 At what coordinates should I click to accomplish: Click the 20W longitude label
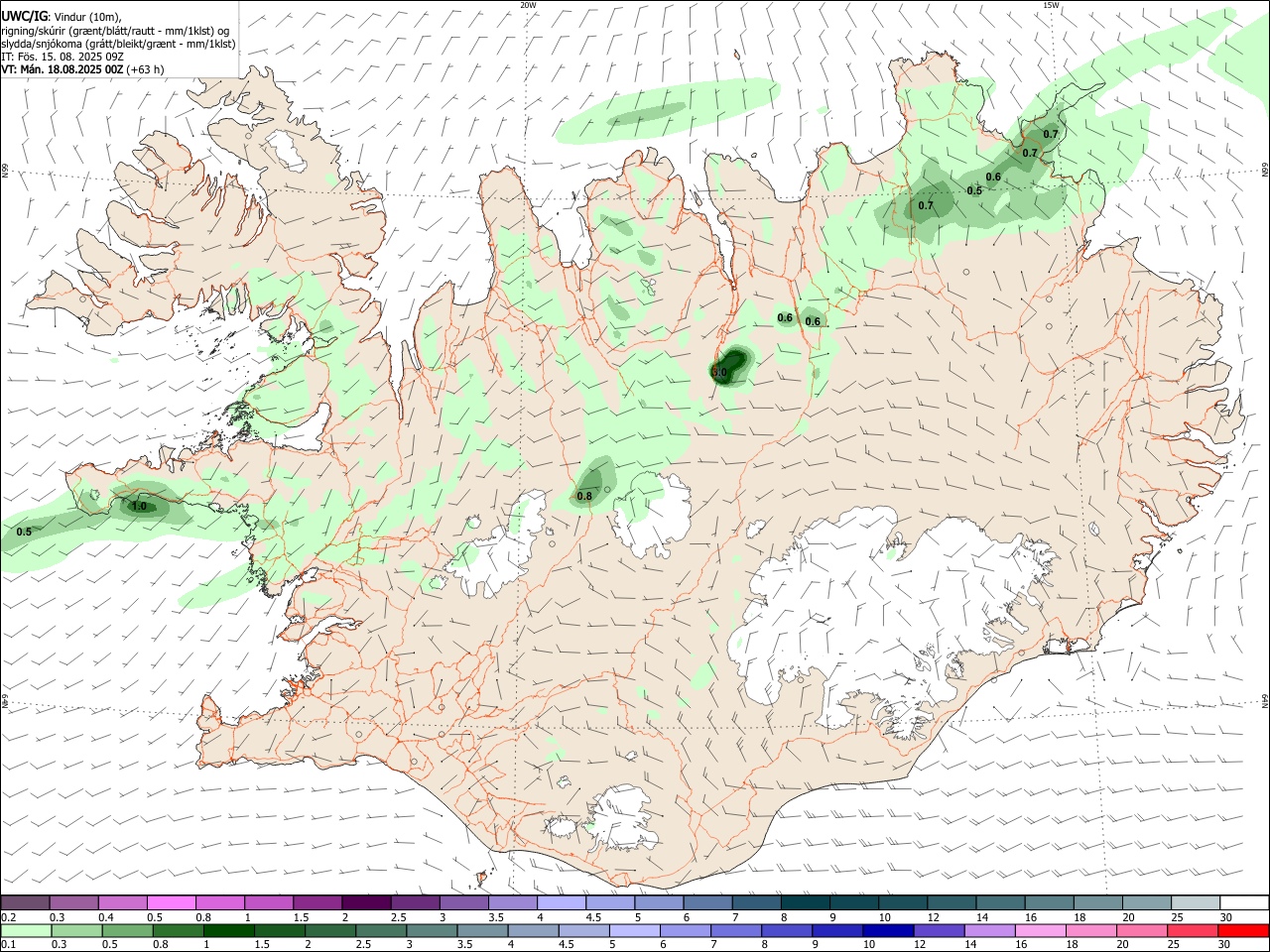[x=528, y=5]
